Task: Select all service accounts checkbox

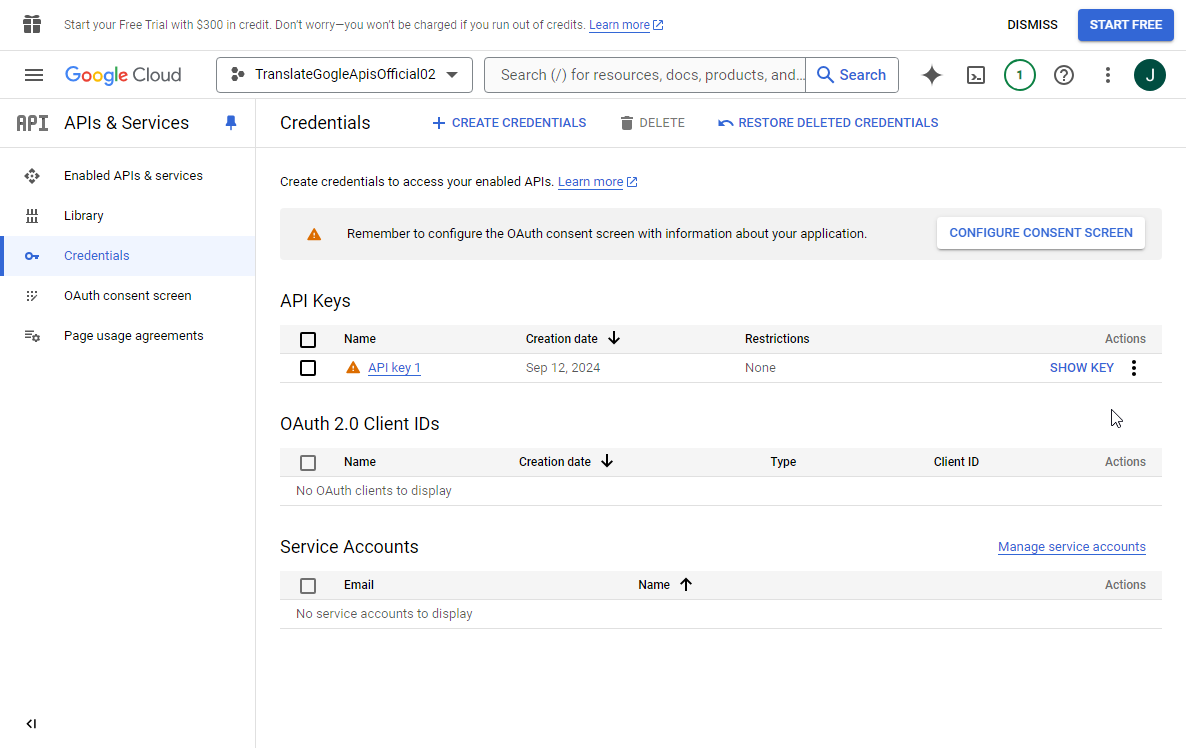Action: click(x=308, y=586)
